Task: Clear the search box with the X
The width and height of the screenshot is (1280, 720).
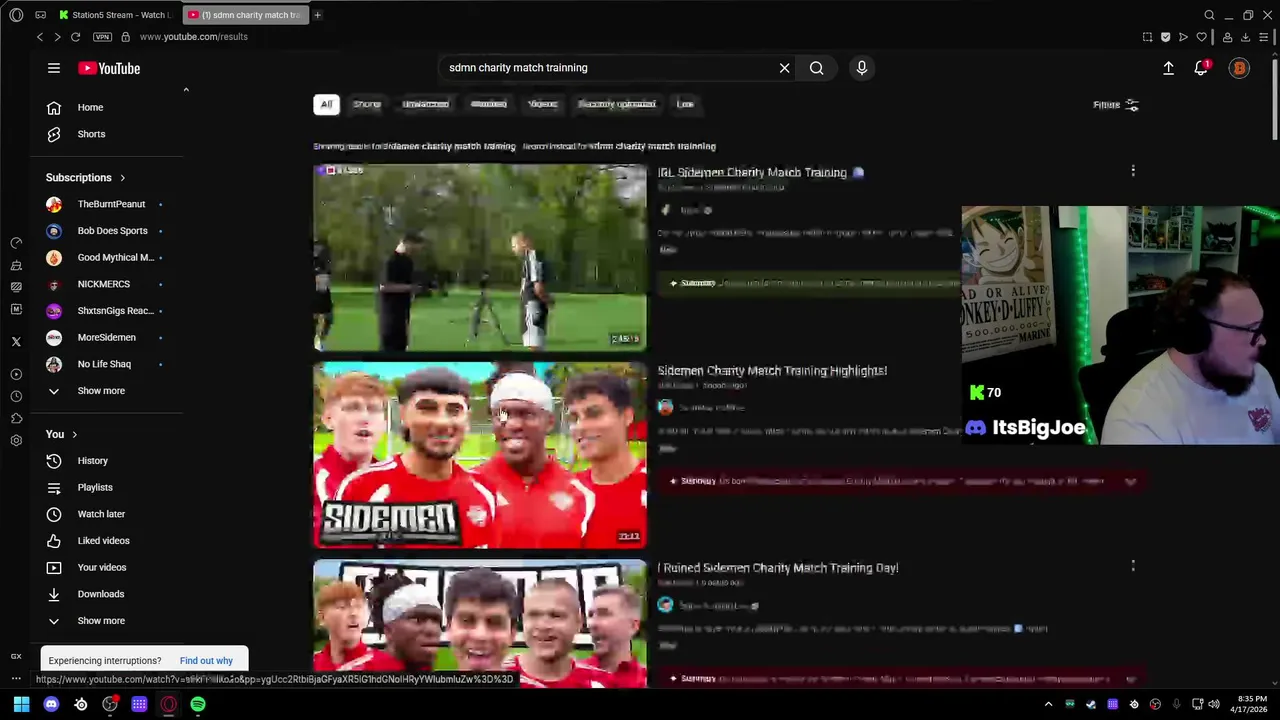Action: [x=784, y=68]
